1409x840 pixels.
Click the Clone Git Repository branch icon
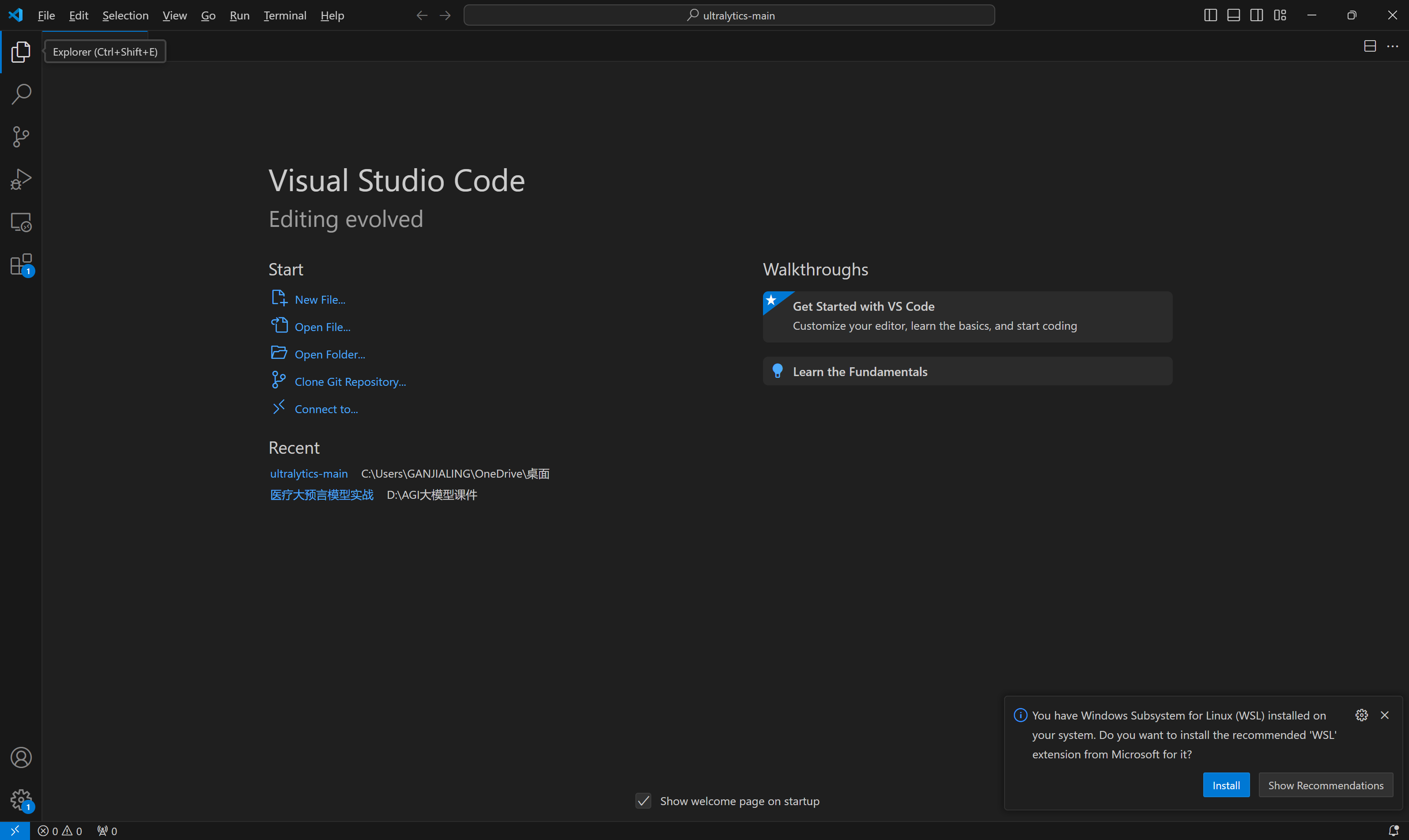279,380
